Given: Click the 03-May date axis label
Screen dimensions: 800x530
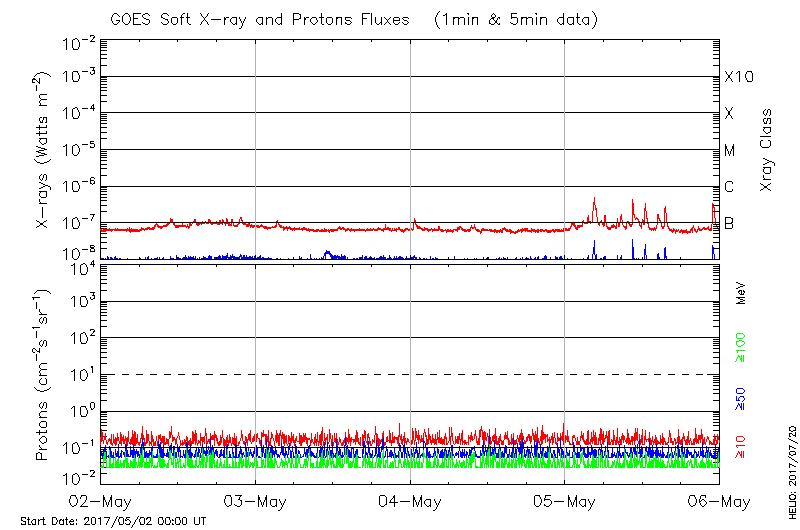Looking at the screenshot, I should [x=256, y=500].
